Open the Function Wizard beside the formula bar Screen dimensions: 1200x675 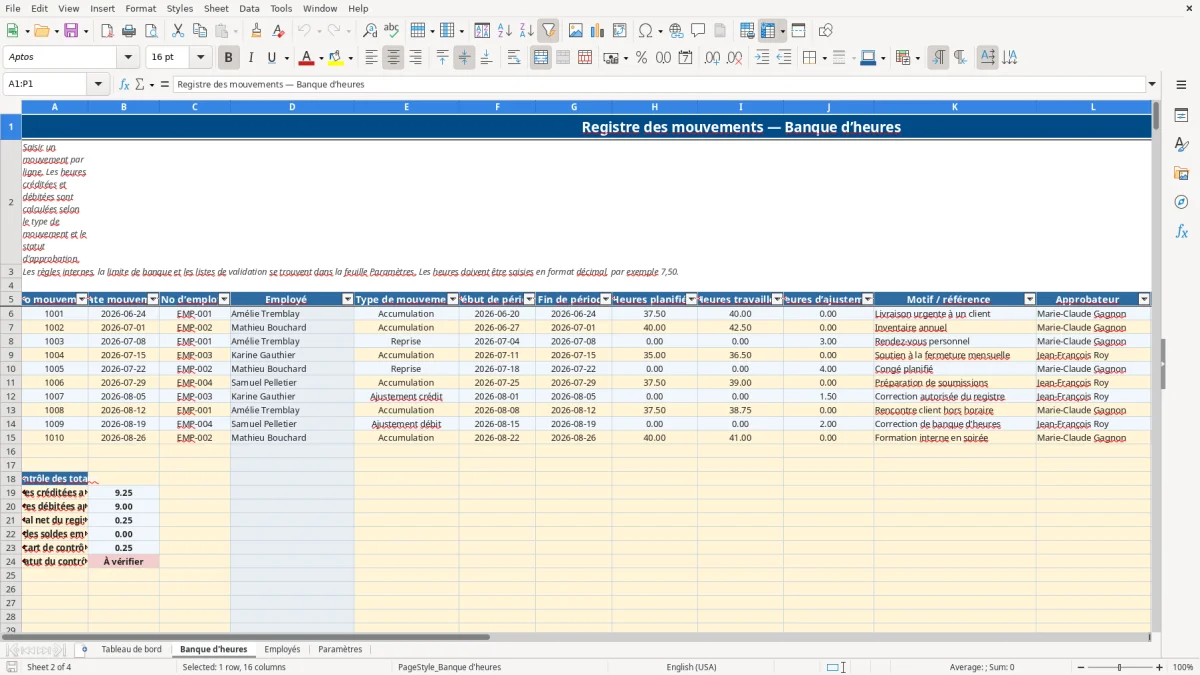125,85
